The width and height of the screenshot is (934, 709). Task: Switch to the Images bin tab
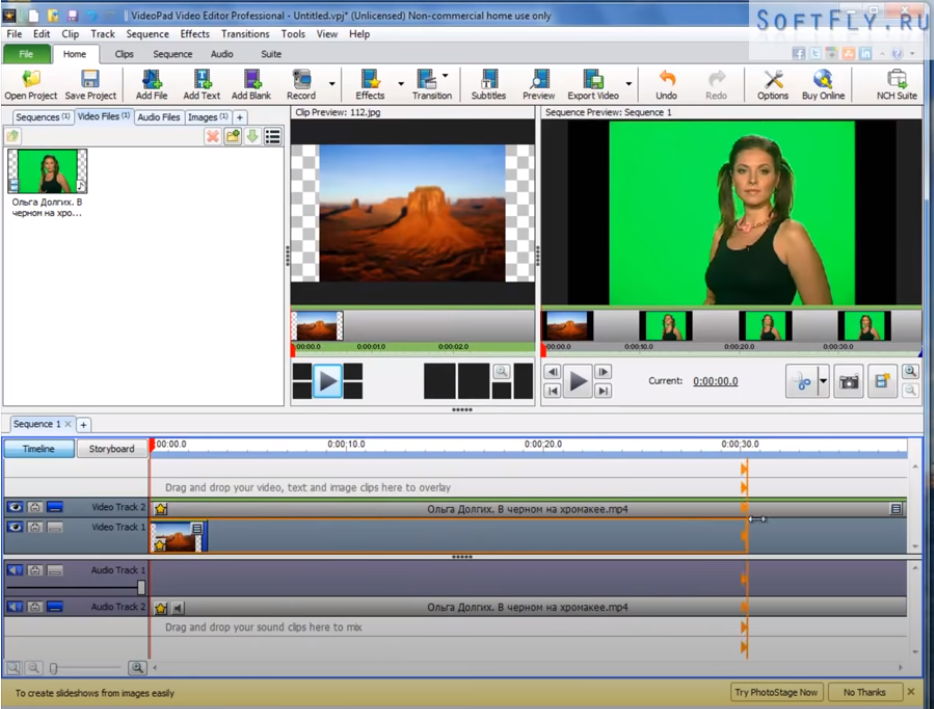(x=207, y=117)
